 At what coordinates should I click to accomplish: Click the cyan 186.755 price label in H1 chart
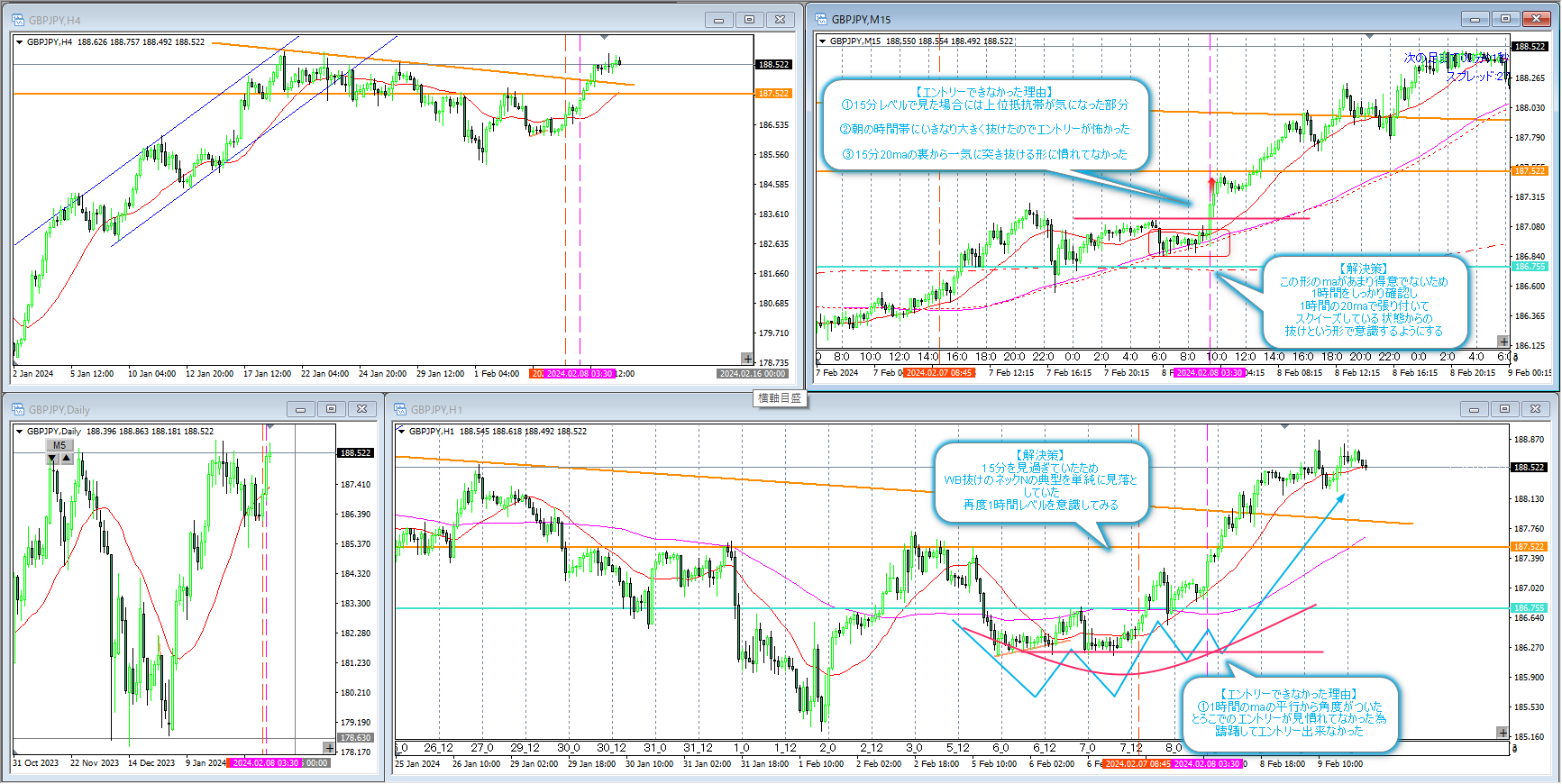1529,608
